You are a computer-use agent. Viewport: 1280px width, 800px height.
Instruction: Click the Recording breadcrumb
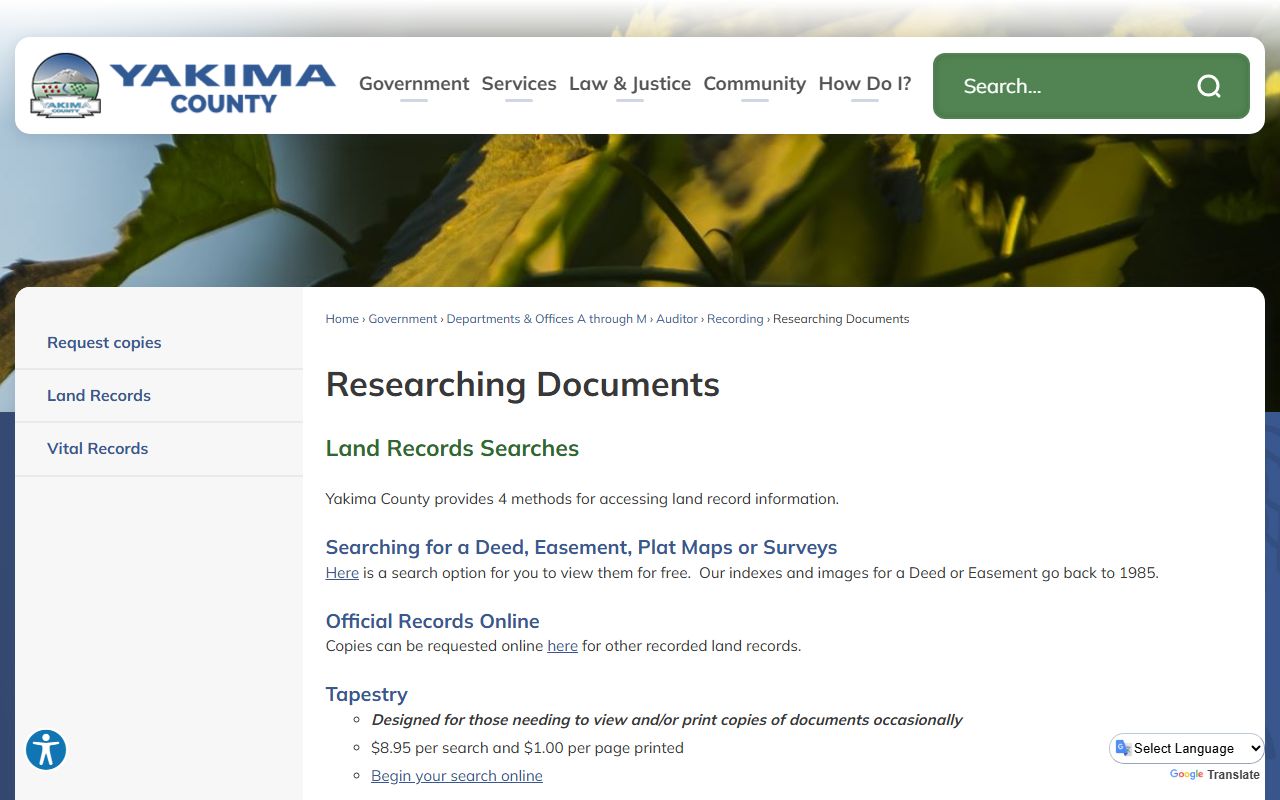pyautogui.click(x=735, y=319)
